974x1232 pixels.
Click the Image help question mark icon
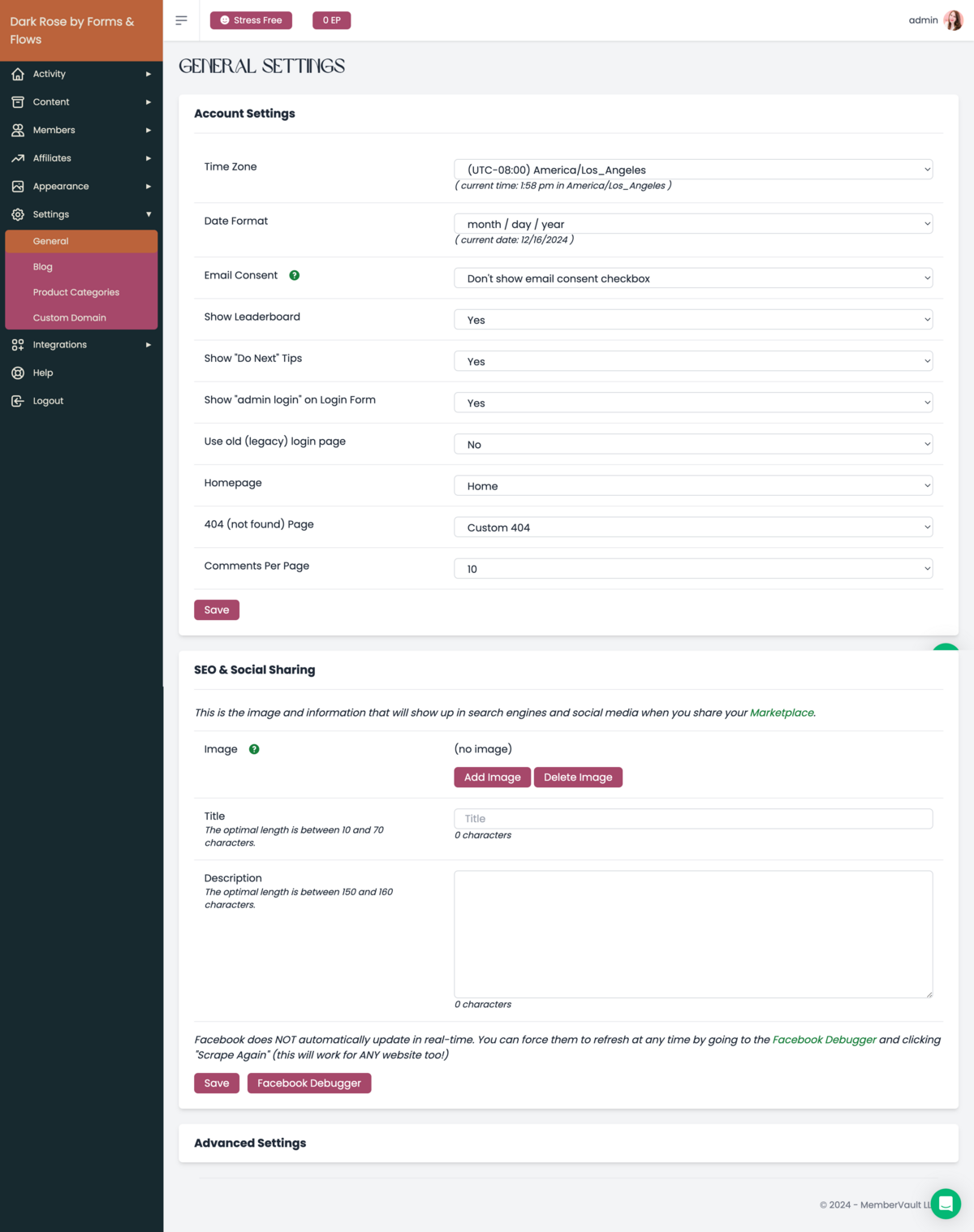tap(254, 749)
